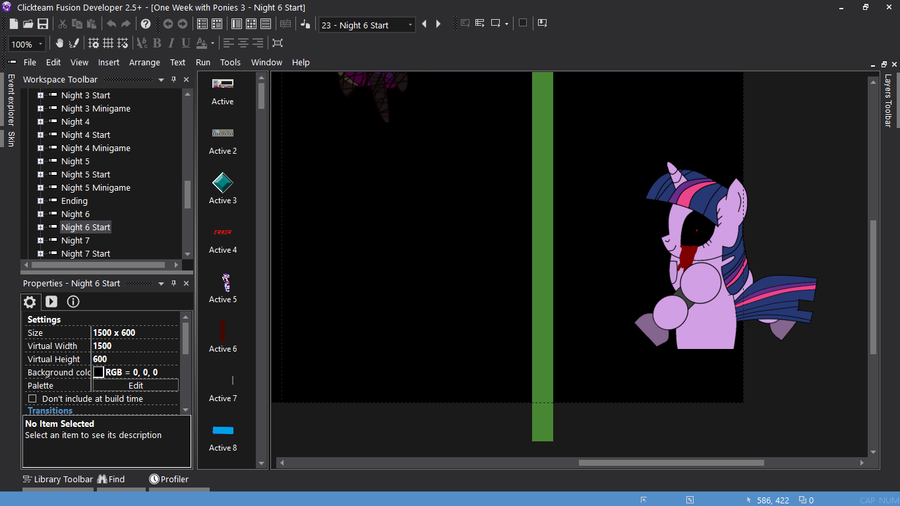The width and height of the screenshot is (900, 506).
Task: Click the palette Edit button
Action: pos(135,386)
